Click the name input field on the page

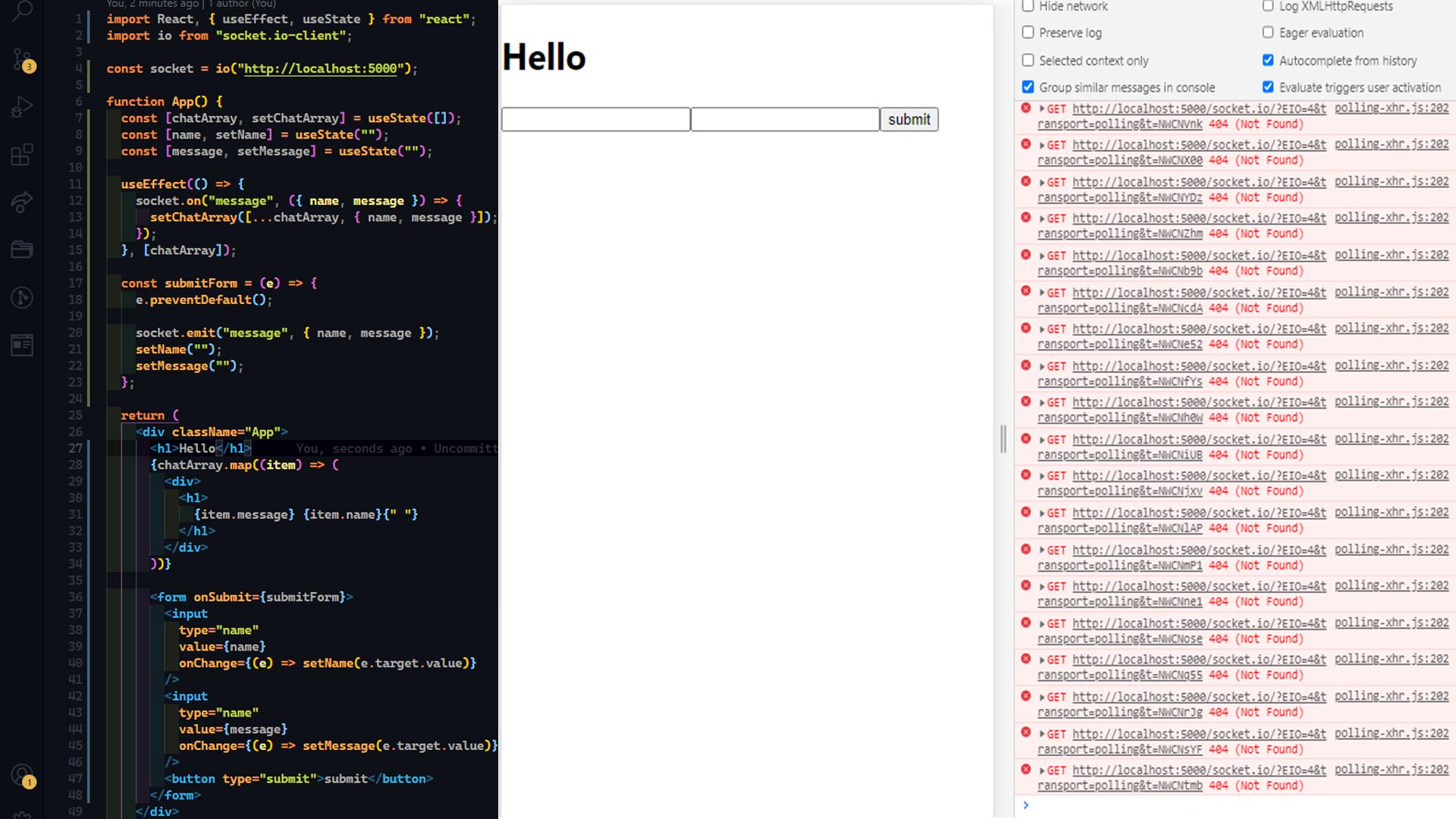[595, 119]
